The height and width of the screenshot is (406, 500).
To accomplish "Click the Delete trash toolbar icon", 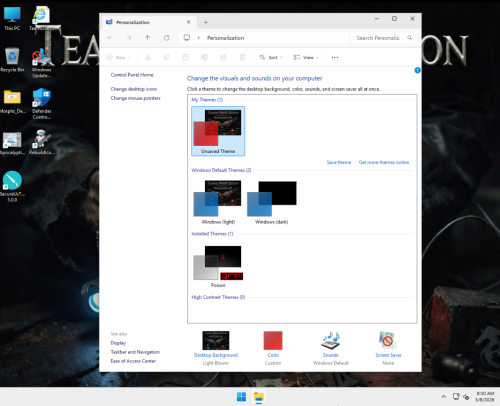I will click(242, 57).
